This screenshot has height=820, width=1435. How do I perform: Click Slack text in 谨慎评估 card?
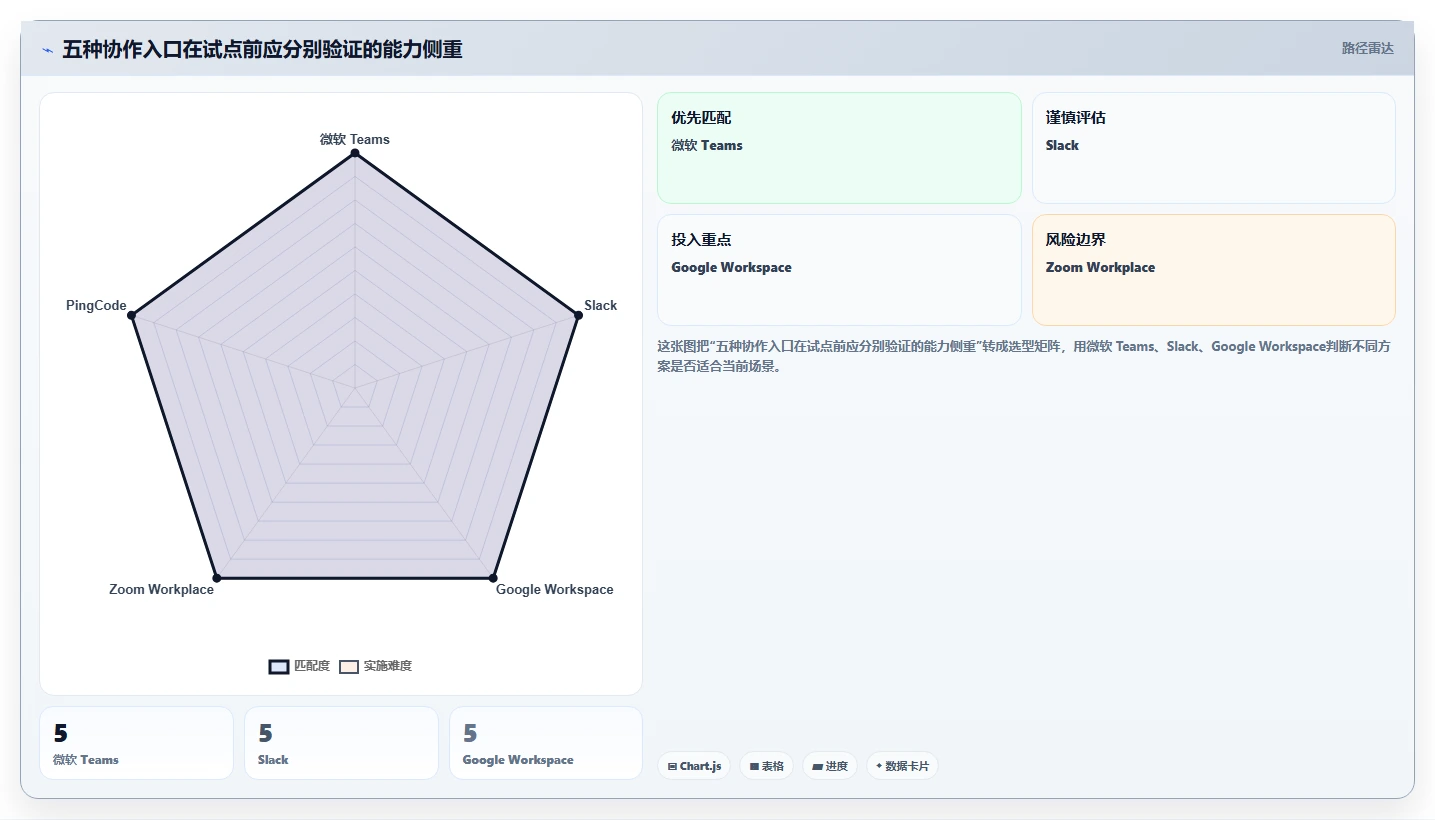[1062, 145]
